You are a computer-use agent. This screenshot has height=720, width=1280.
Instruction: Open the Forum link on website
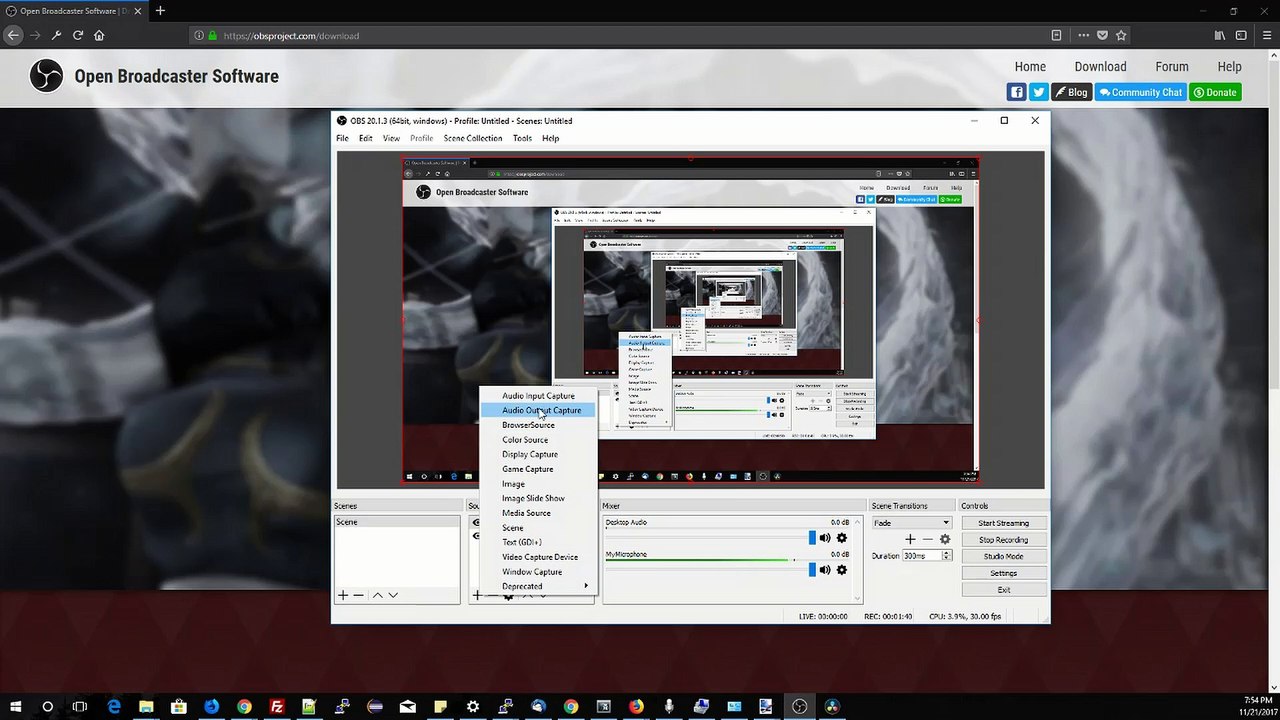pyautogui.click(x=1172, y=67)
